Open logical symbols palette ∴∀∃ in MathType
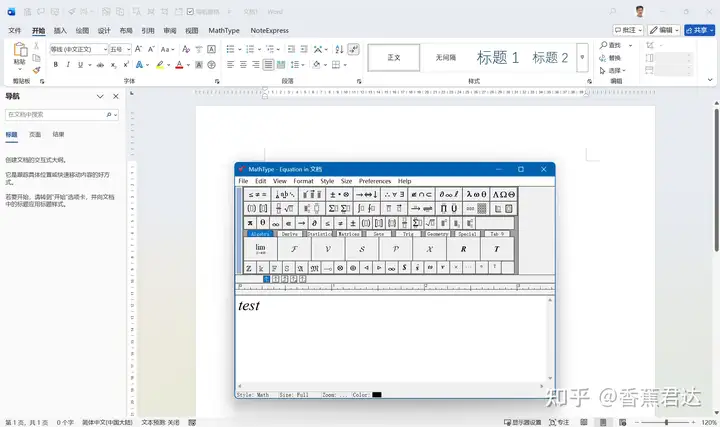This screenshot has height=427, width=720. [x=394, y=194]
